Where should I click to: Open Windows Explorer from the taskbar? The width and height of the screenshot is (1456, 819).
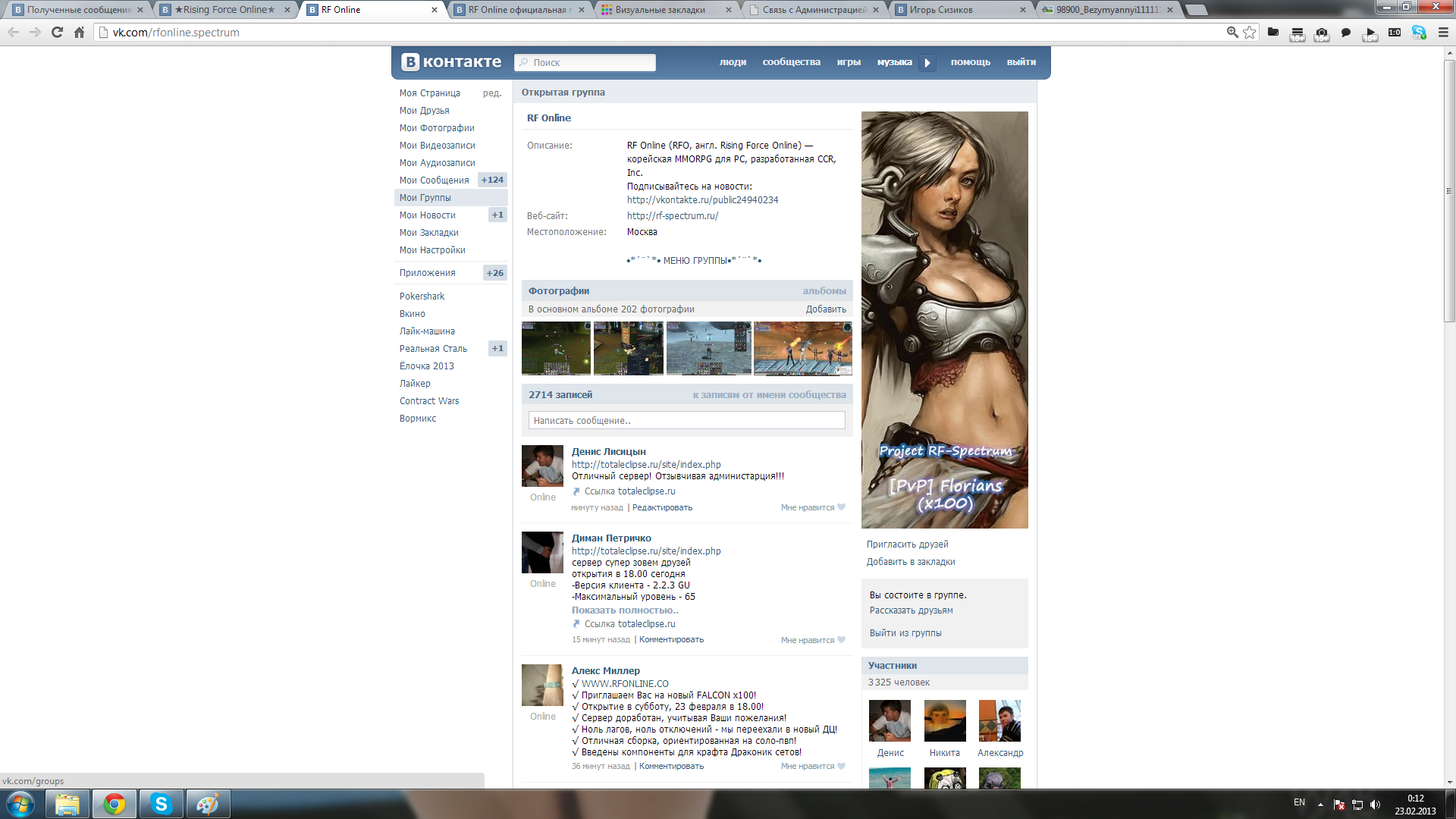pyautogui.click(x=67, y=804)
